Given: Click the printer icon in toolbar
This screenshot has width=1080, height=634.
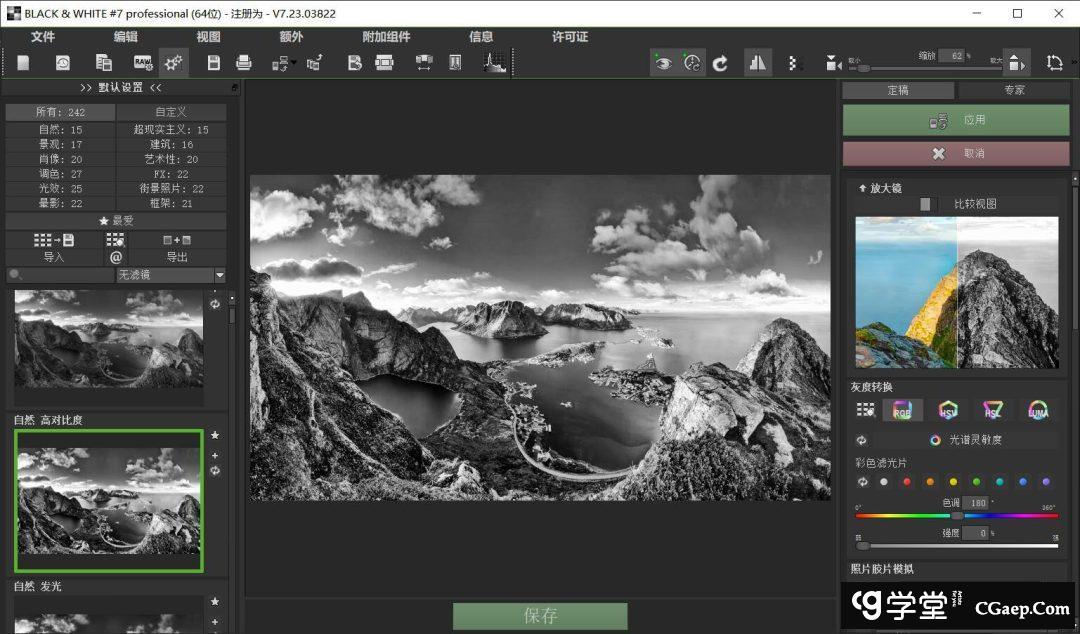Looking at the screenshot, I should point(243,63).
